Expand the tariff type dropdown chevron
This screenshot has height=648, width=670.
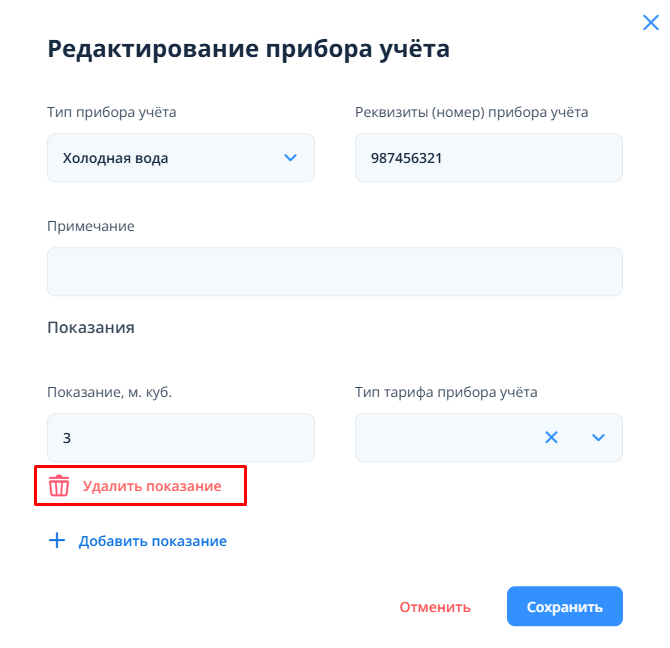click(599, 437)
